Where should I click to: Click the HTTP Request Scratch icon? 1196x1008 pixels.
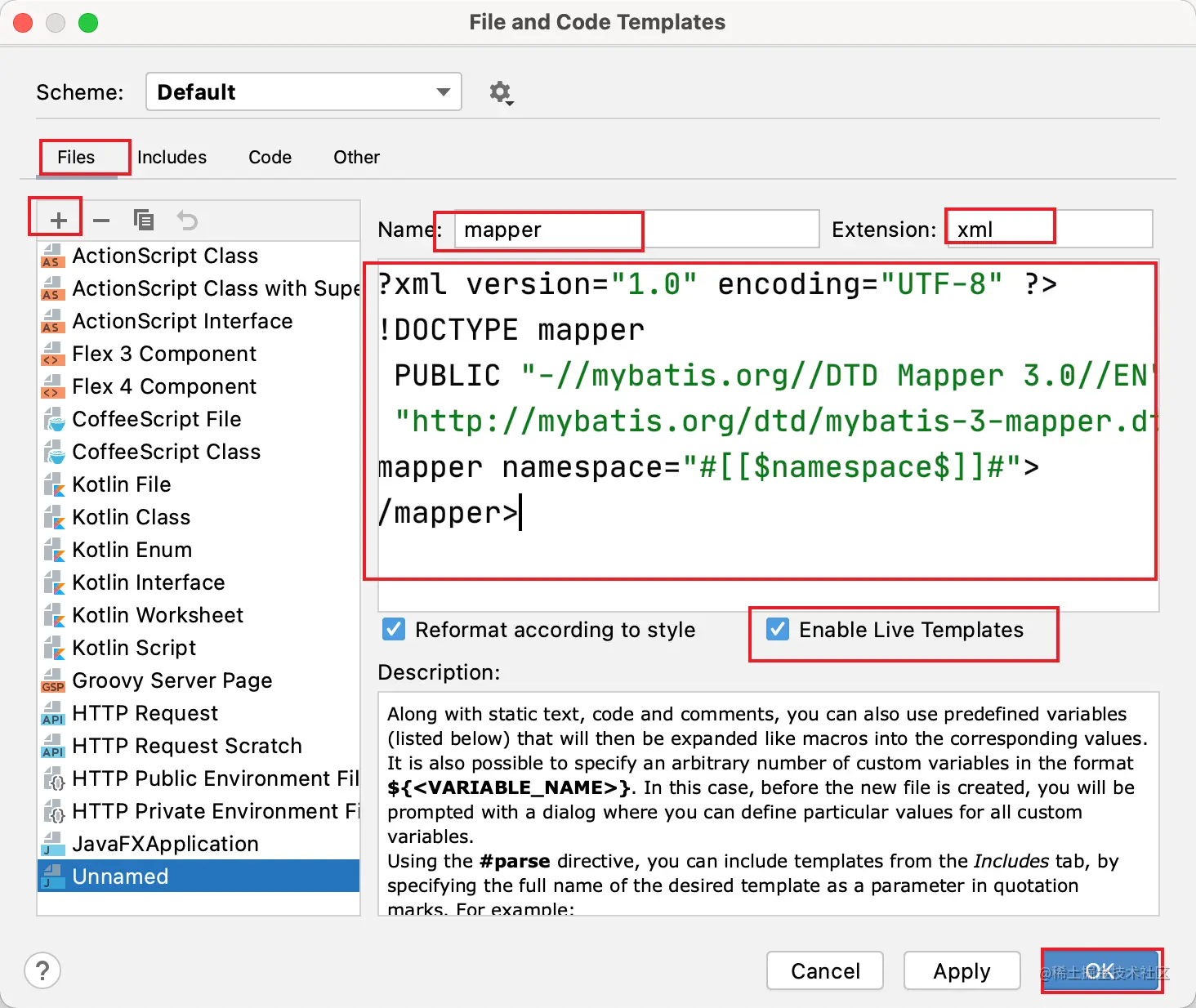[x=53, y=746]
